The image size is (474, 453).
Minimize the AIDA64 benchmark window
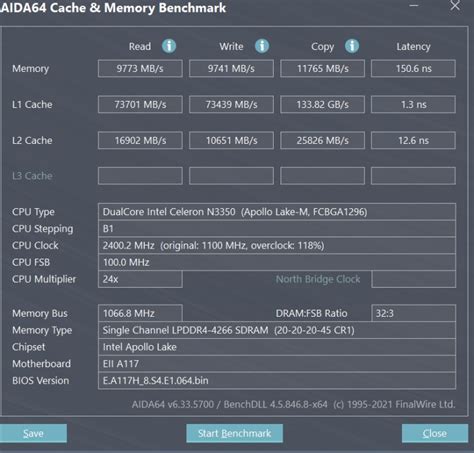(414, 6)
